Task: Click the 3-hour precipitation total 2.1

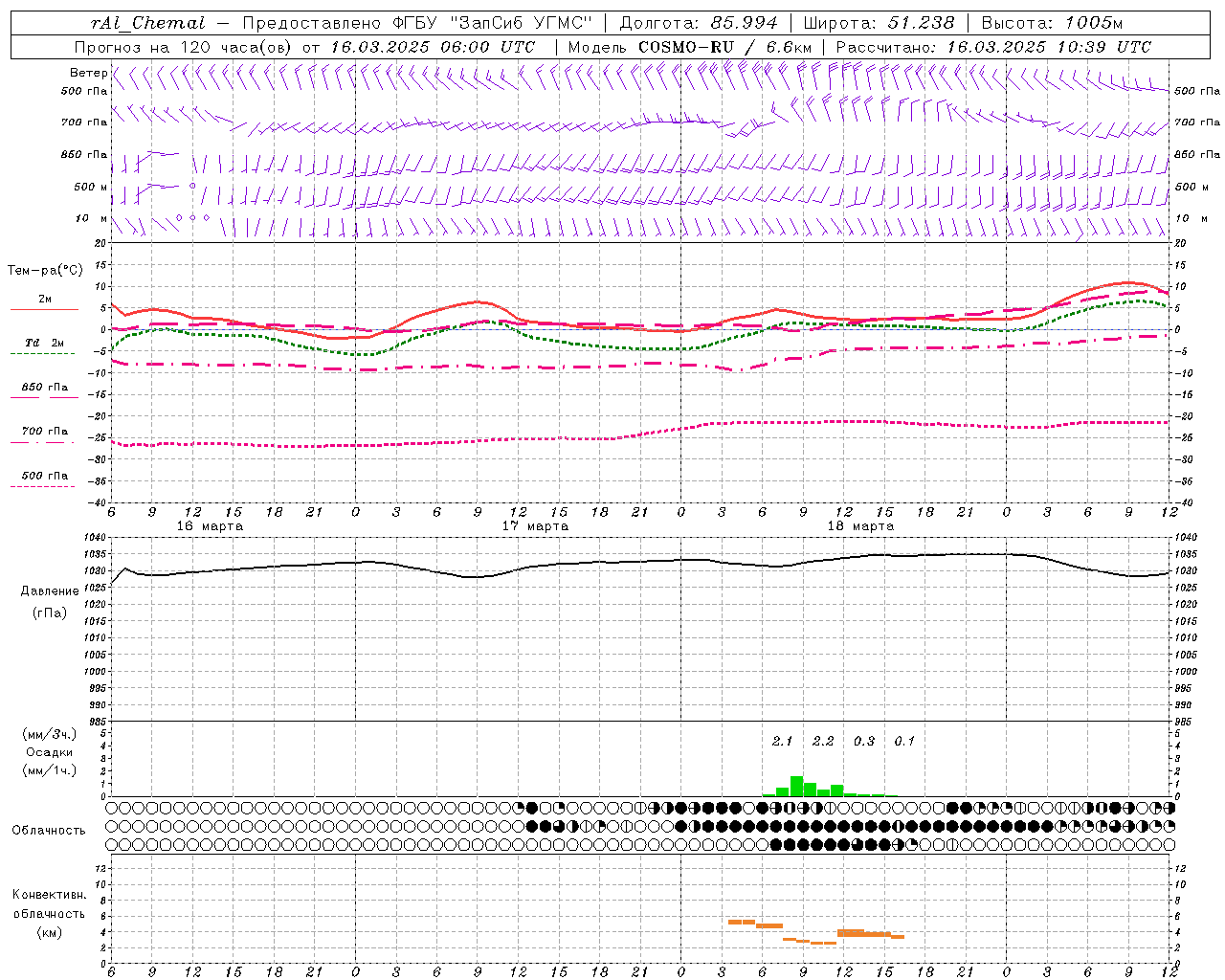Action: tap(783, 741)
